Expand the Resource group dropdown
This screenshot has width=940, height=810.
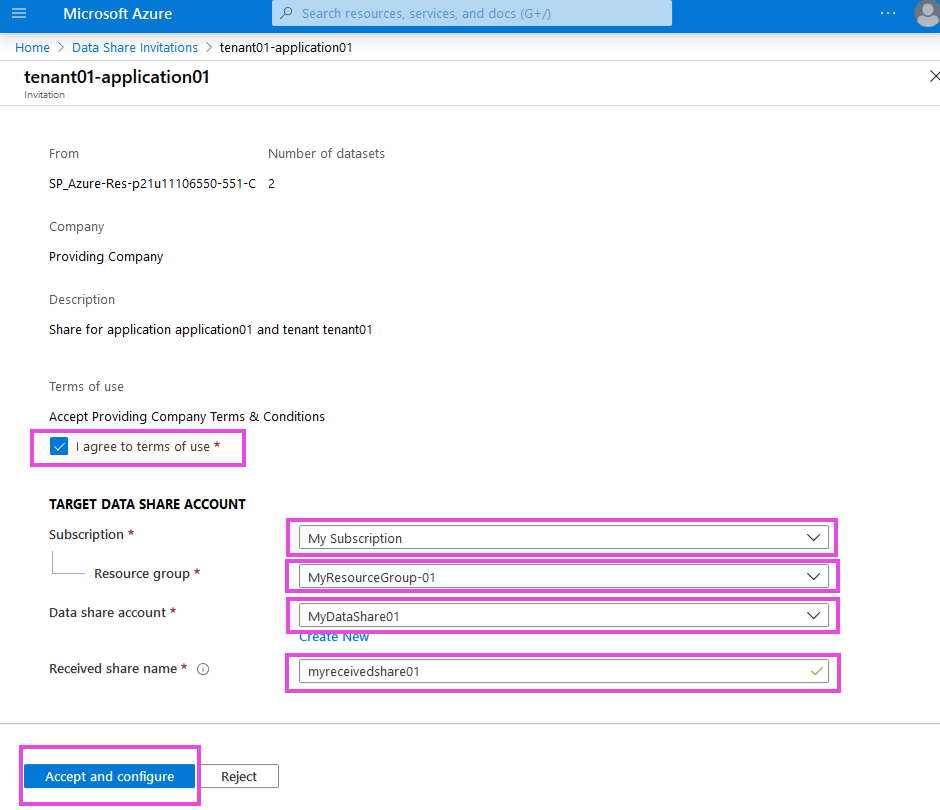tap(564, 577)
